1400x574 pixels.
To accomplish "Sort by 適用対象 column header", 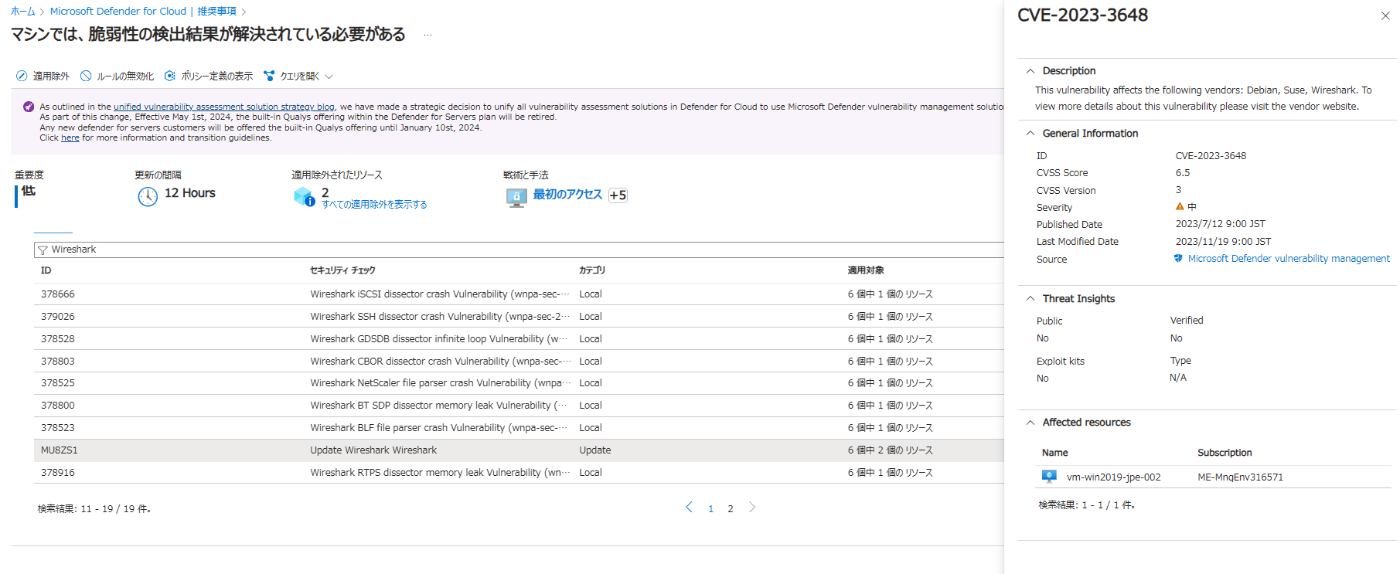I will point(866,271).
